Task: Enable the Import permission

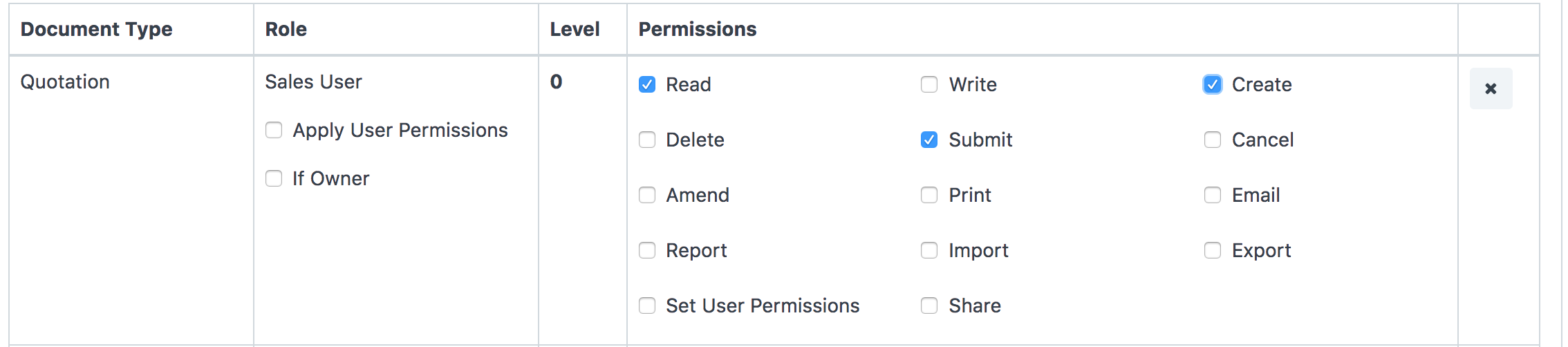Action: pos(929,250)
